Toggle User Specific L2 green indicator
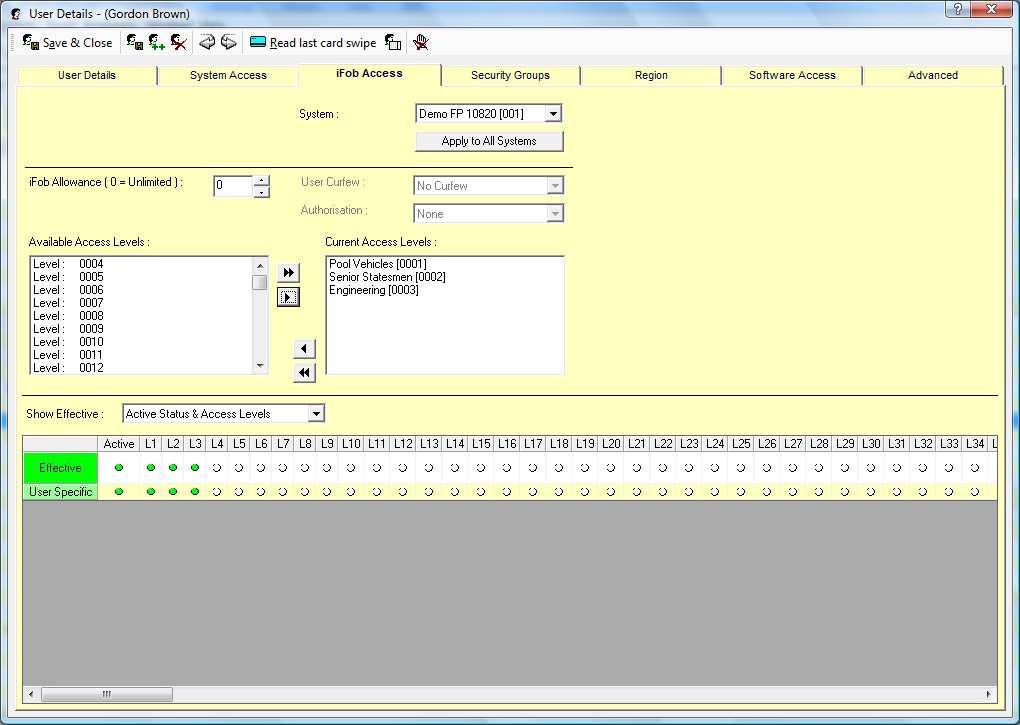 coord(172,492)
